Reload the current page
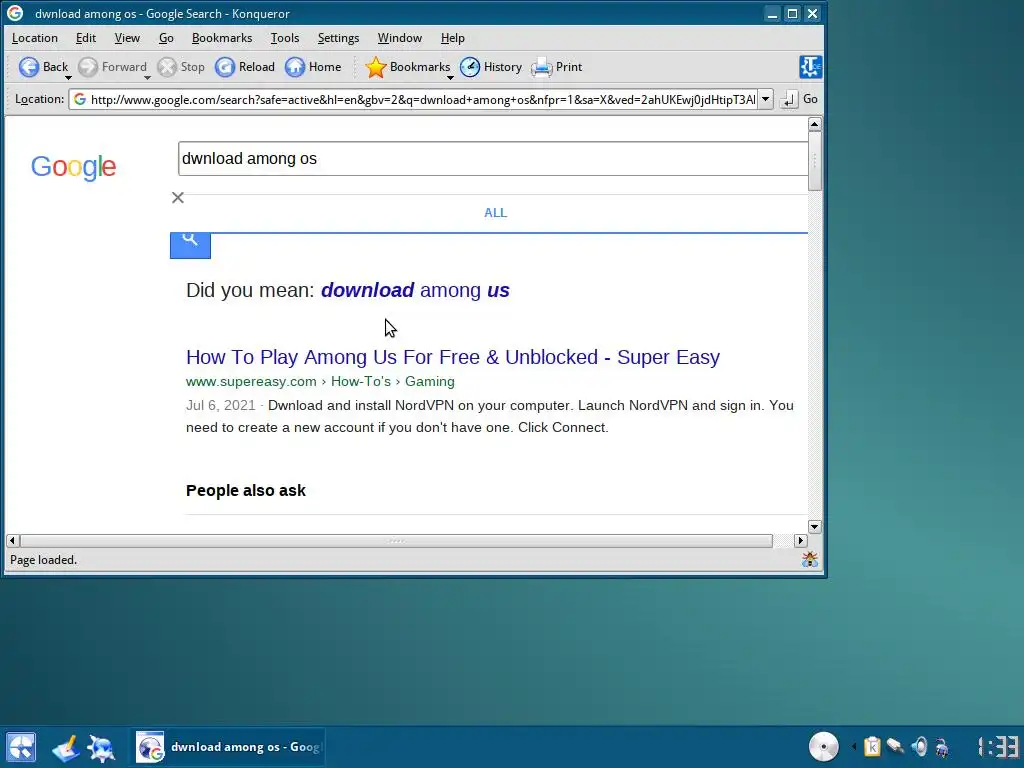The width and height of the screenshot is (1024, 768). point(245,67)
